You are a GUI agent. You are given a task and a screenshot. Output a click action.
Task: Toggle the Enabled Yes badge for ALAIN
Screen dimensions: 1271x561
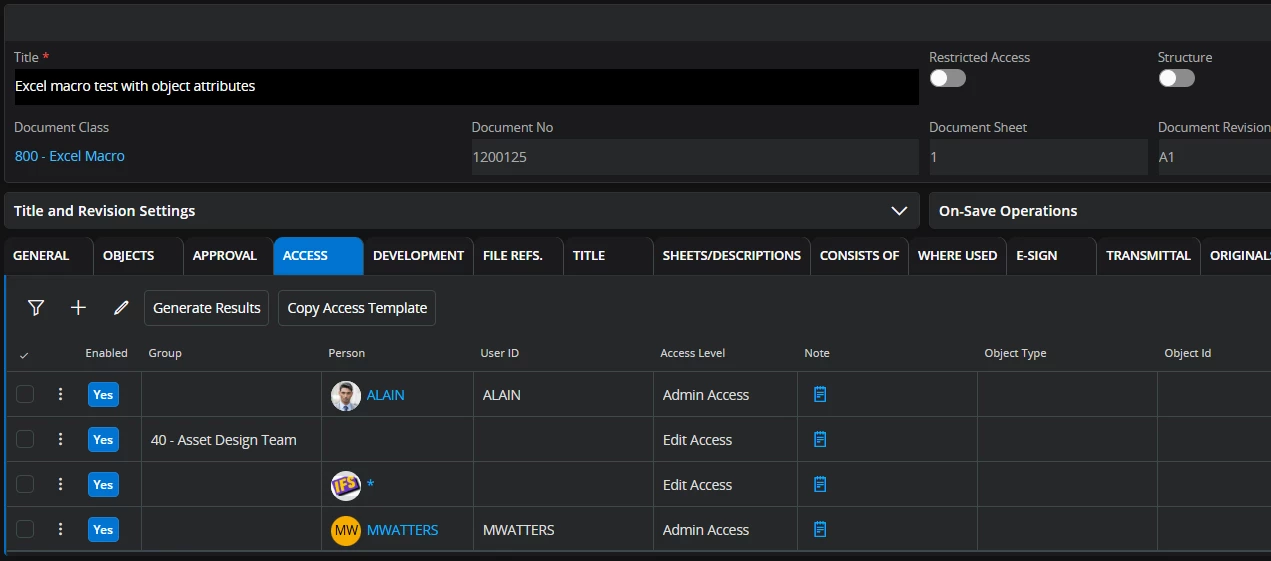coord(103,395)
